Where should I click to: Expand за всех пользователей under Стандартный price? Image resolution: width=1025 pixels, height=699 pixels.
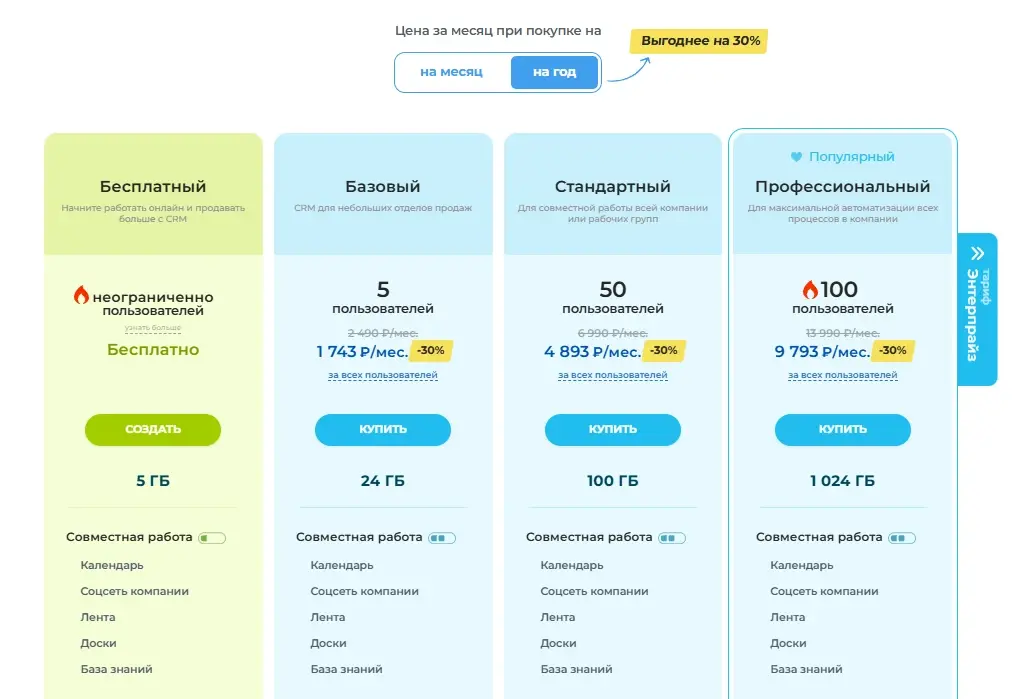(613, 376)
